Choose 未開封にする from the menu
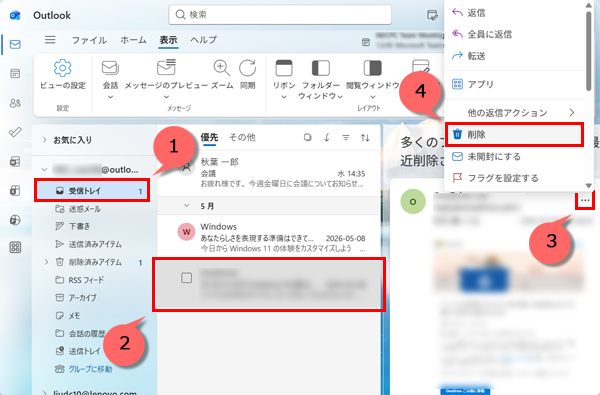The height and width of the screenshot is (395, 600). [x=514, y=157]
